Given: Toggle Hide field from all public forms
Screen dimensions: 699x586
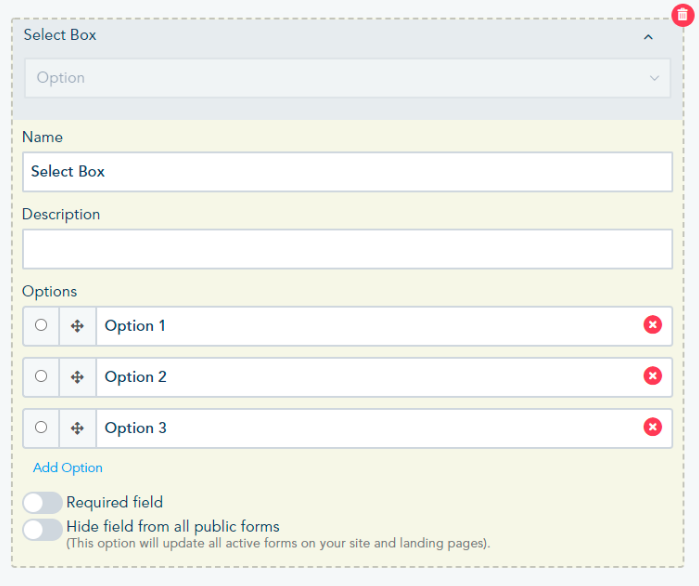Looking at the screenshot, I should click(43, 529).
